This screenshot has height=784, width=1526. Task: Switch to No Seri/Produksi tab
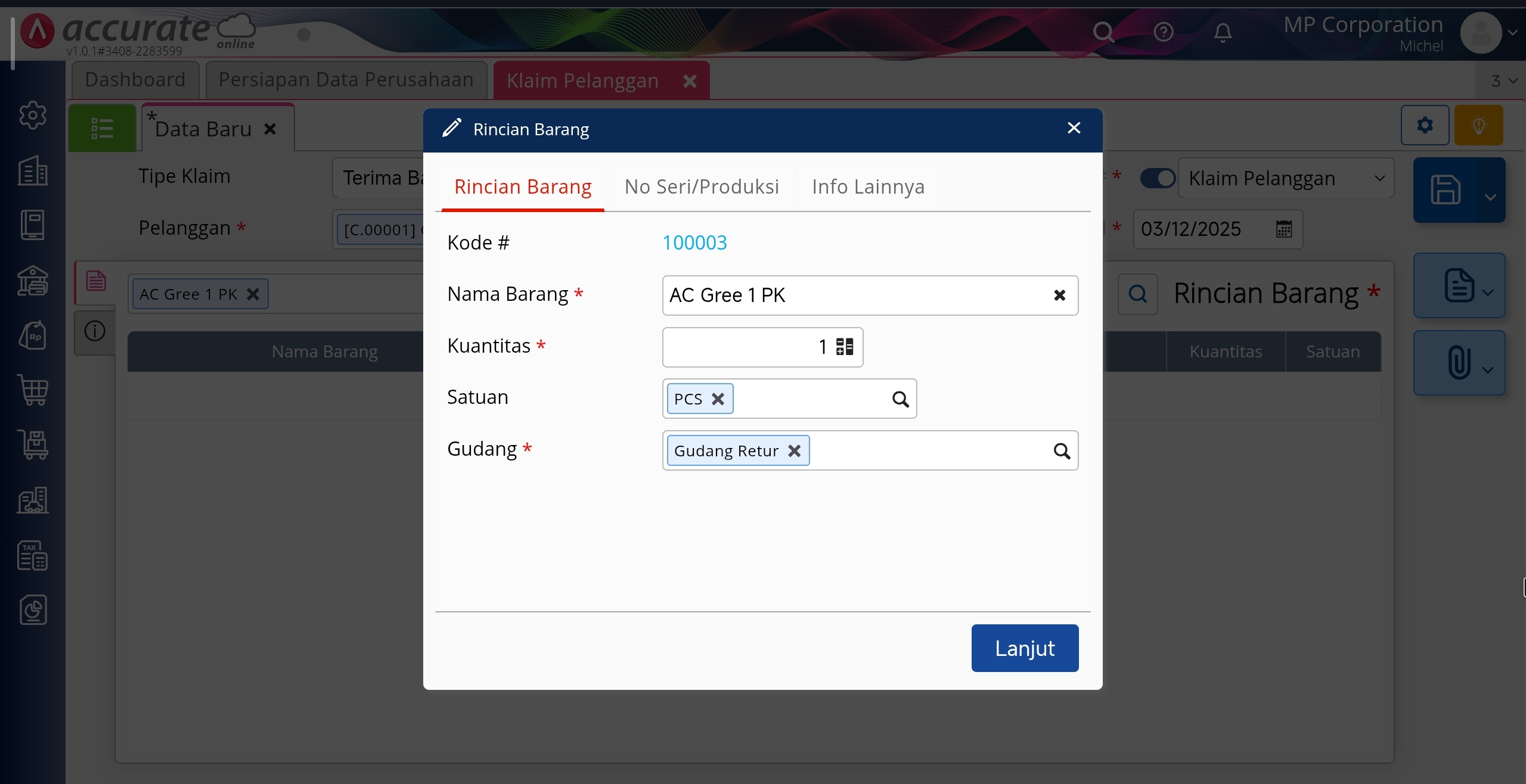(702, 187)
